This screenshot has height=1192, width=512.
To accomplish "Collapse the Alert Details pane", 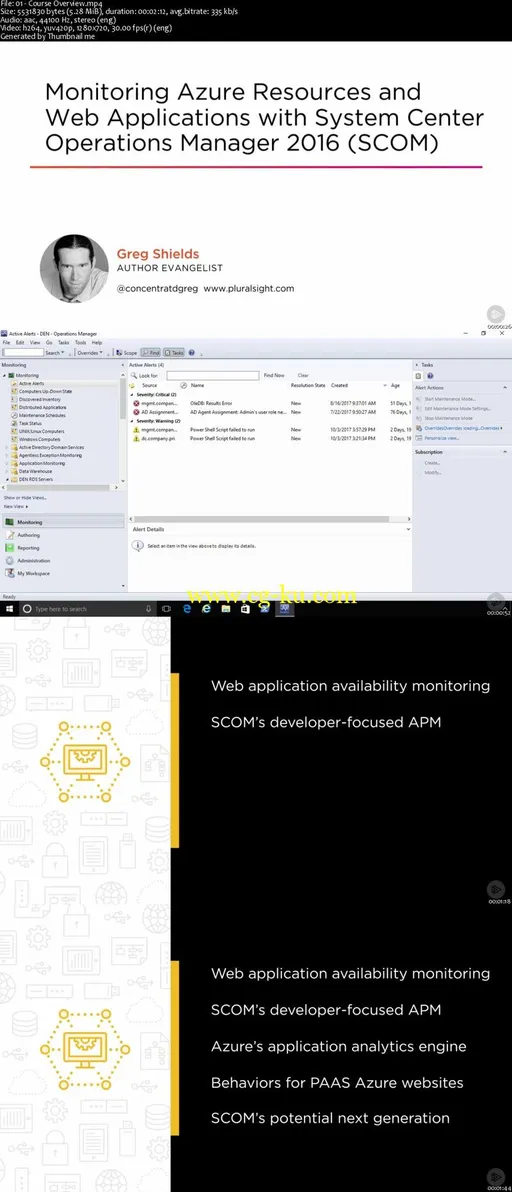I will pos(408,529).
